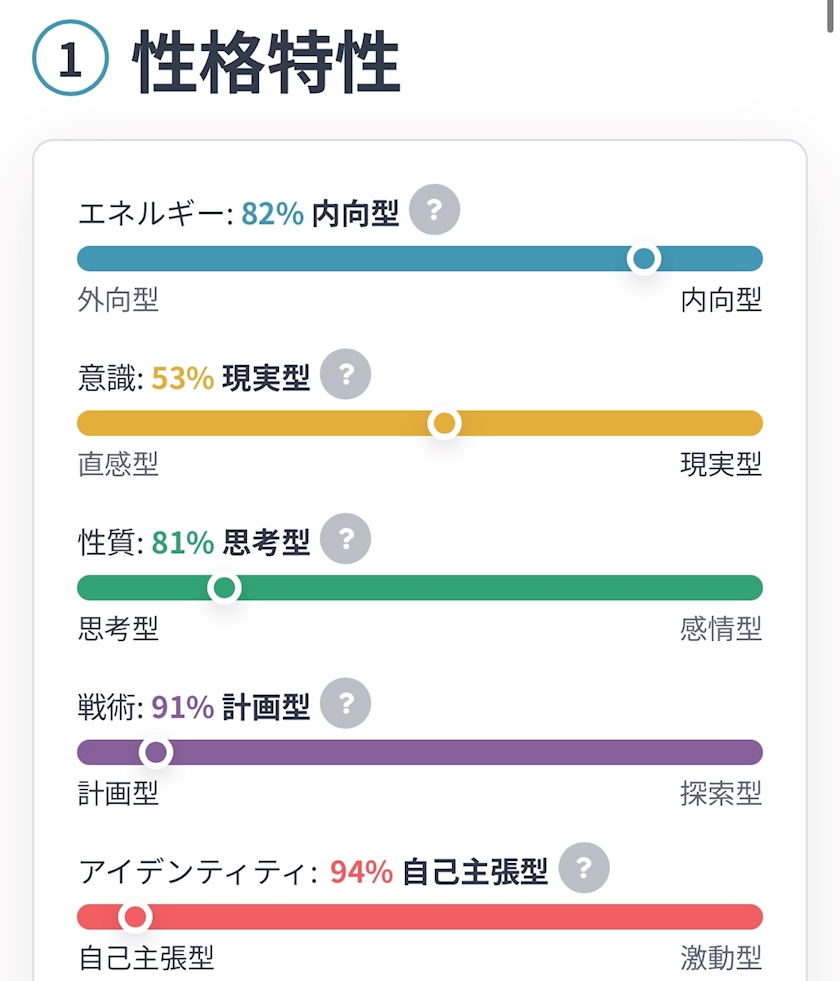Click the 性格特性 section heading

click(266, 61)
